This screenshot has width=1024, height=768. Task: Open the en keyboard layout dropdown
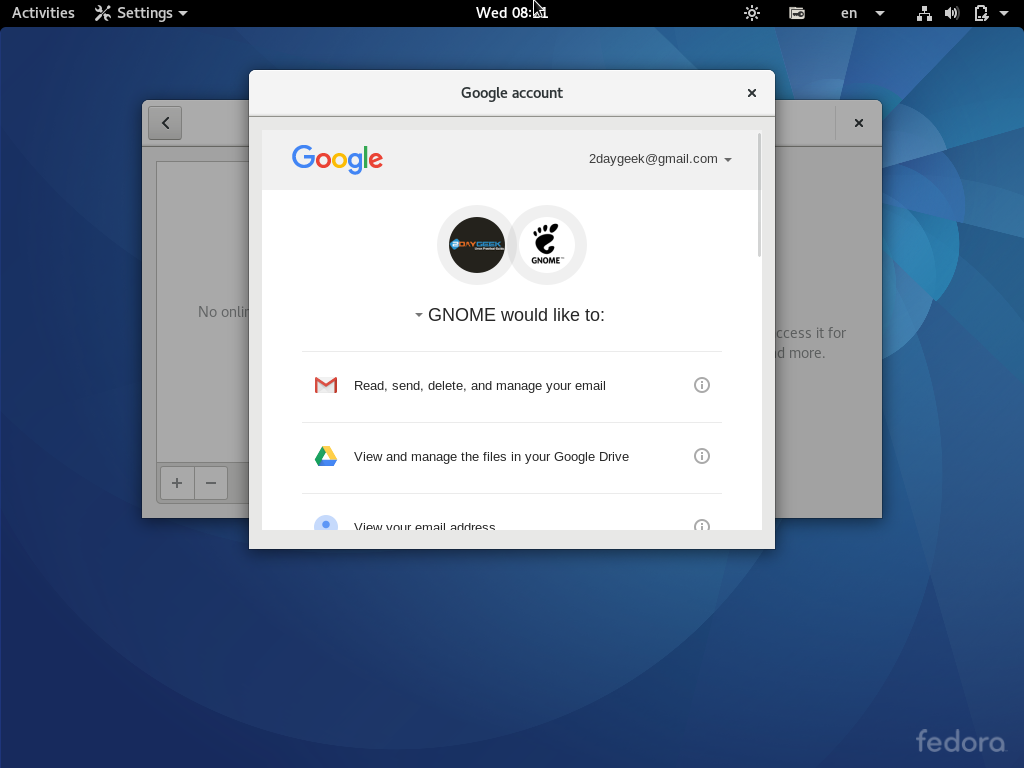(x=862, y=13)
